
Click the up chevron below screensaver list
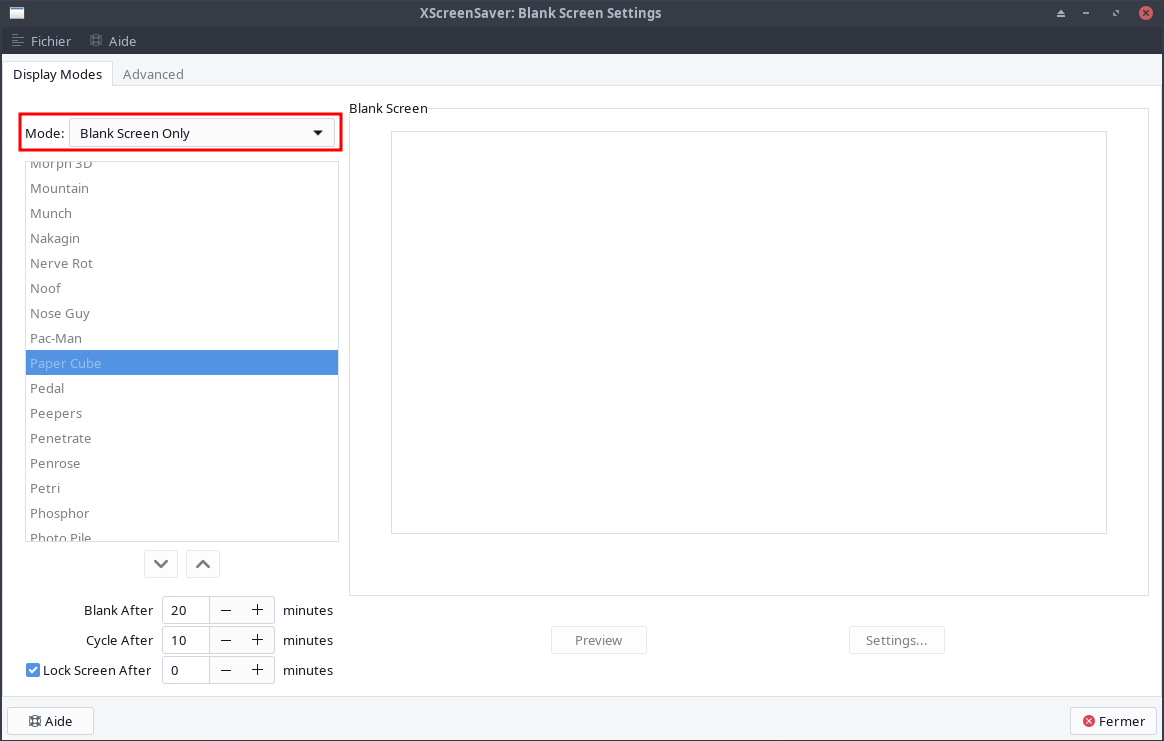click(203, 564)
